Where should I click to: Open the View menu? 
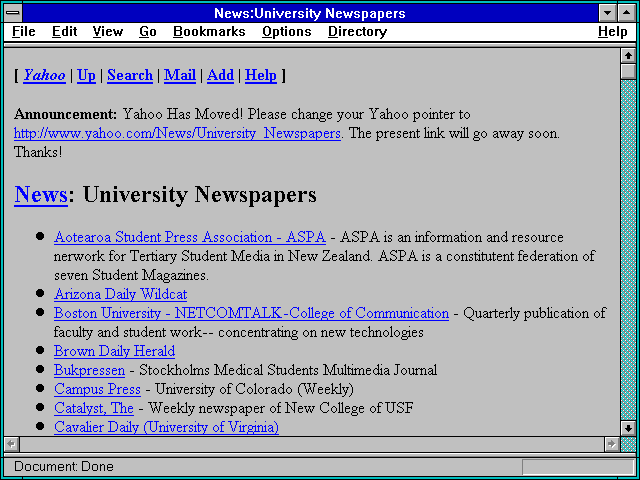tap(107, 32)
